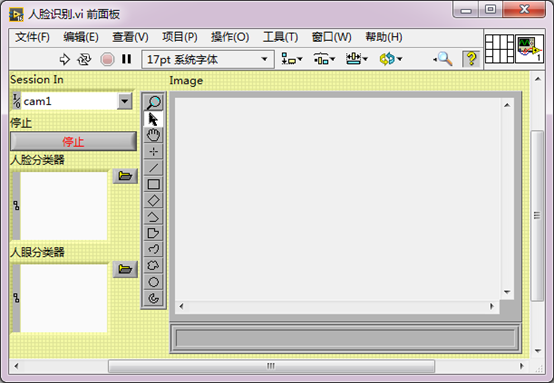This screenshot has width=554, height=383.
Task: Click the toolbar search magnifier icon
Action: (x=443, y=59)
